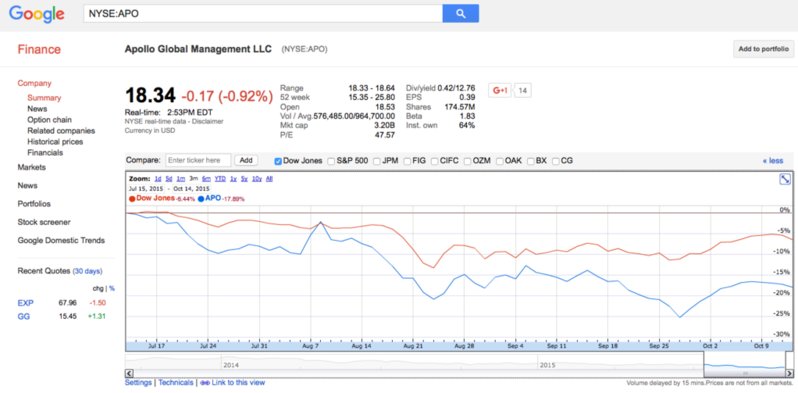This screenshot has width=798, height=393.
Task: Select the 1y zoom range
Action: click(x=233, y=179)
